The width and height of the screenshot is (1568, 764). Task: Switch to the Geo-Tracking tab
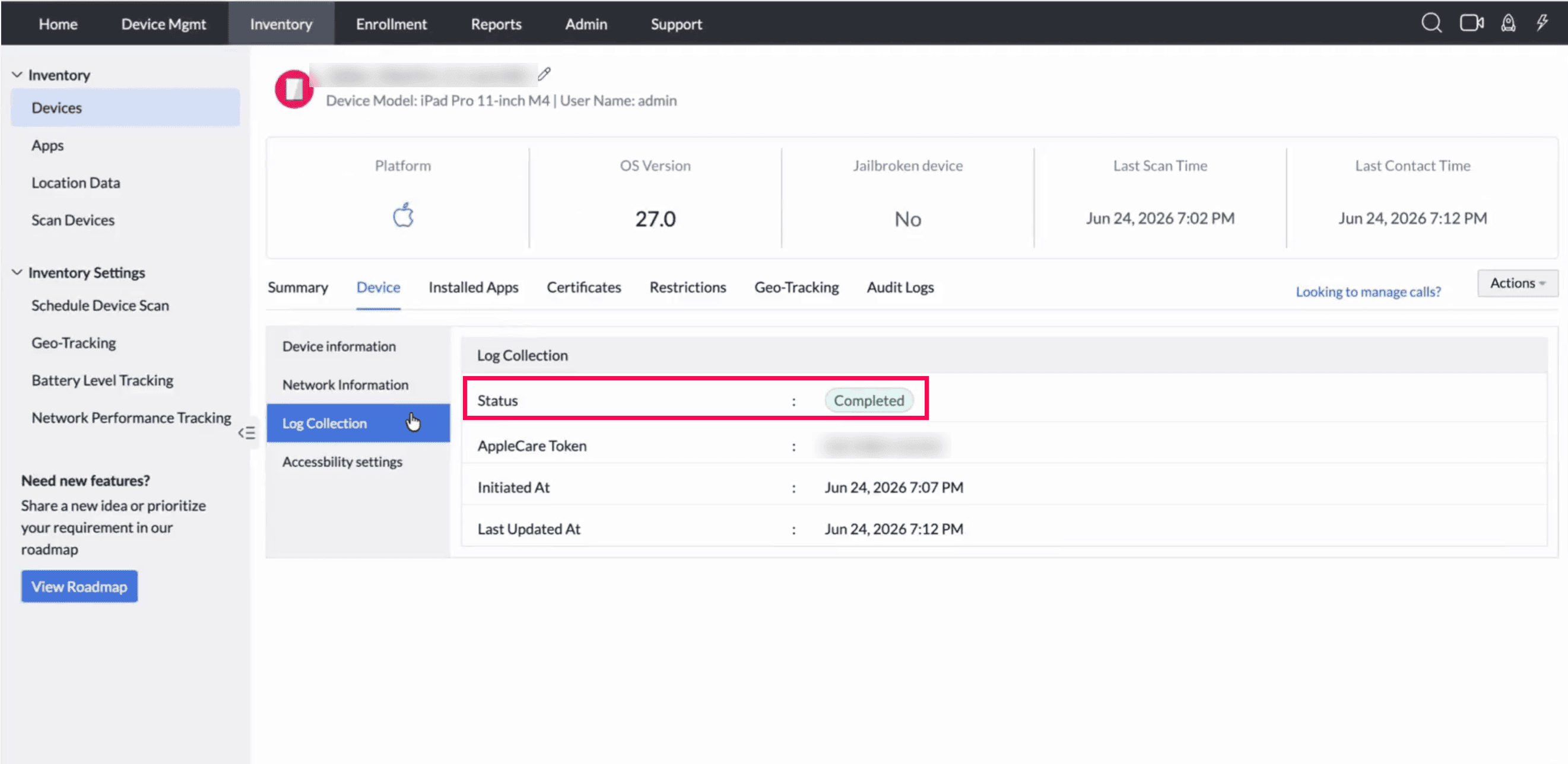pos(796,287)
